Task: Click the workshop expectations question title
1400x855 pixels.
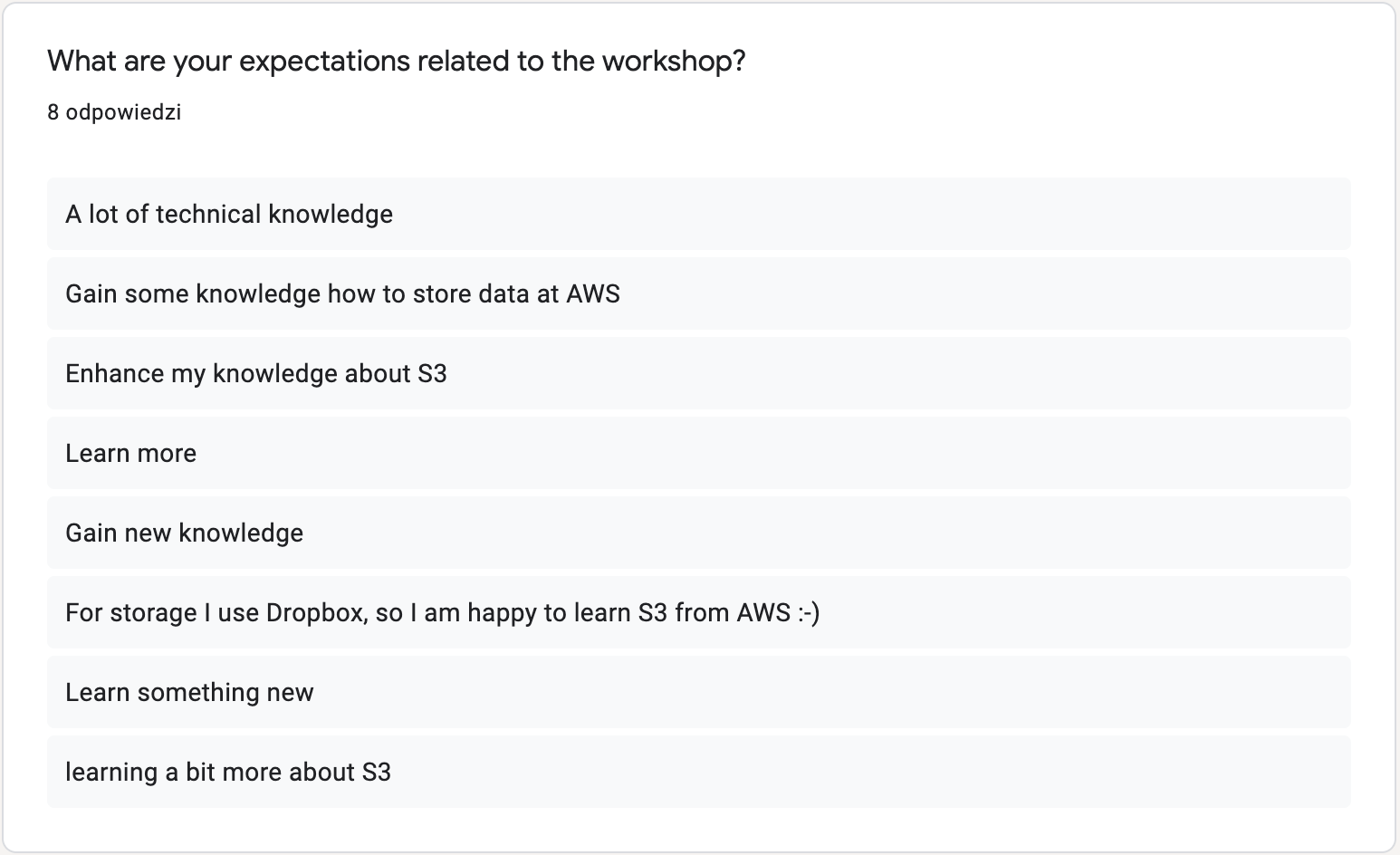Action: coord(397,62)
